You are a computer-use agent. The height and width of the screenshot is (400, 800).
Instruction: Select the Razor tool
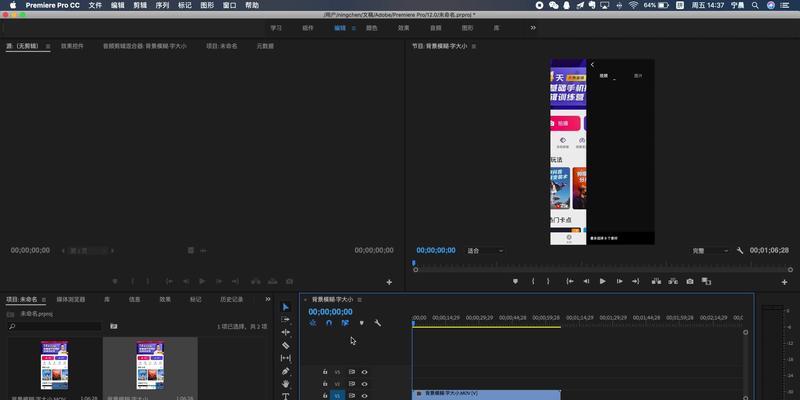coord(285,345)
